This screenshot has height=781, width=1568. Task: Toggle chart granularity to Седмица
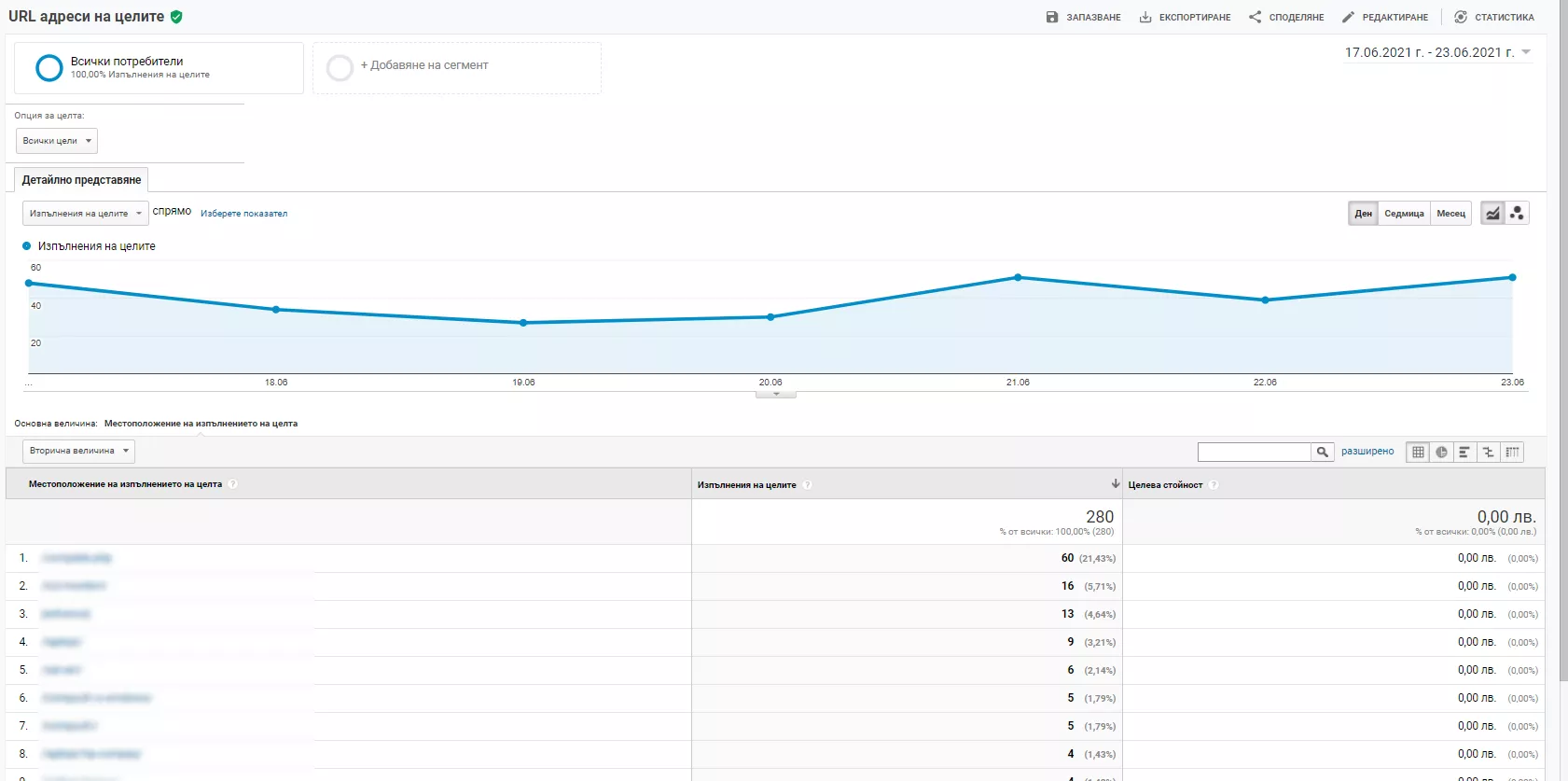tap(1404, 214)
